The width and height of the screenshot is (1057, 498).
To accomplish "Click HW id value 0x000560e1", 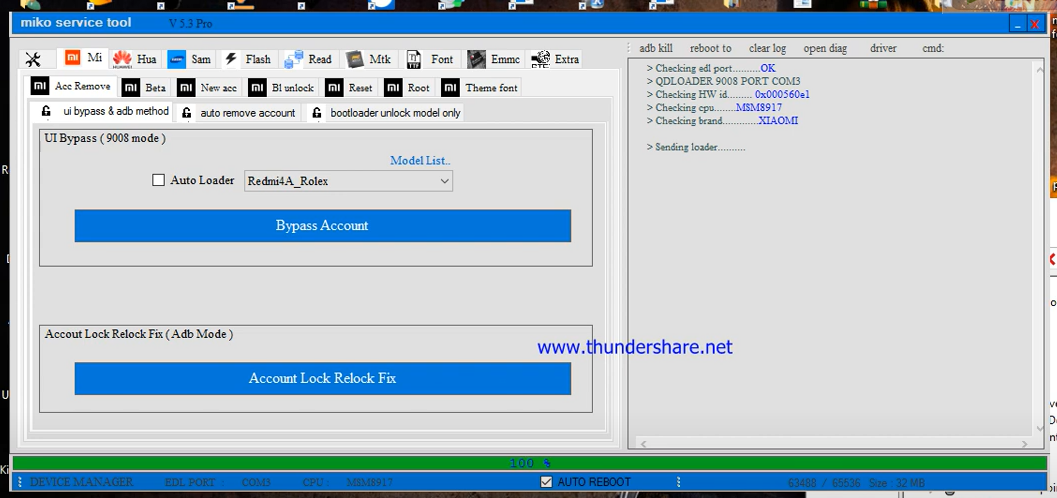I will tap(782, 94).
